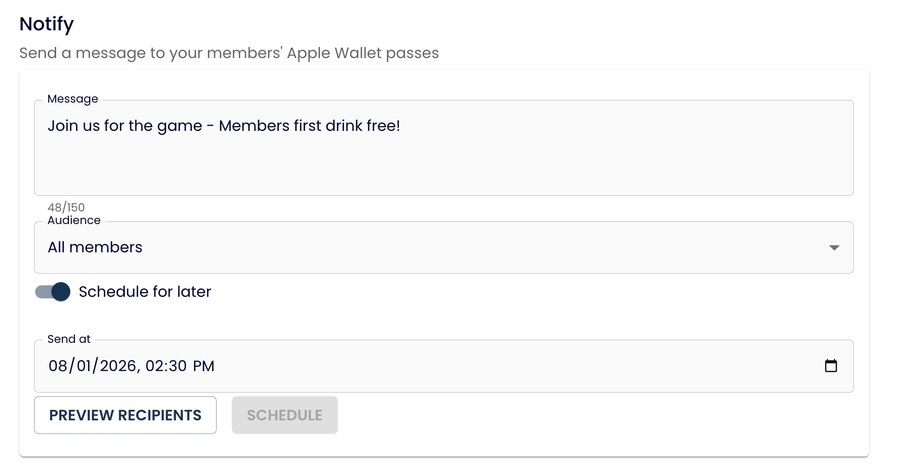Select the minutes 30 in Send at time
The image size is (900, 468).
coord(177,366)
